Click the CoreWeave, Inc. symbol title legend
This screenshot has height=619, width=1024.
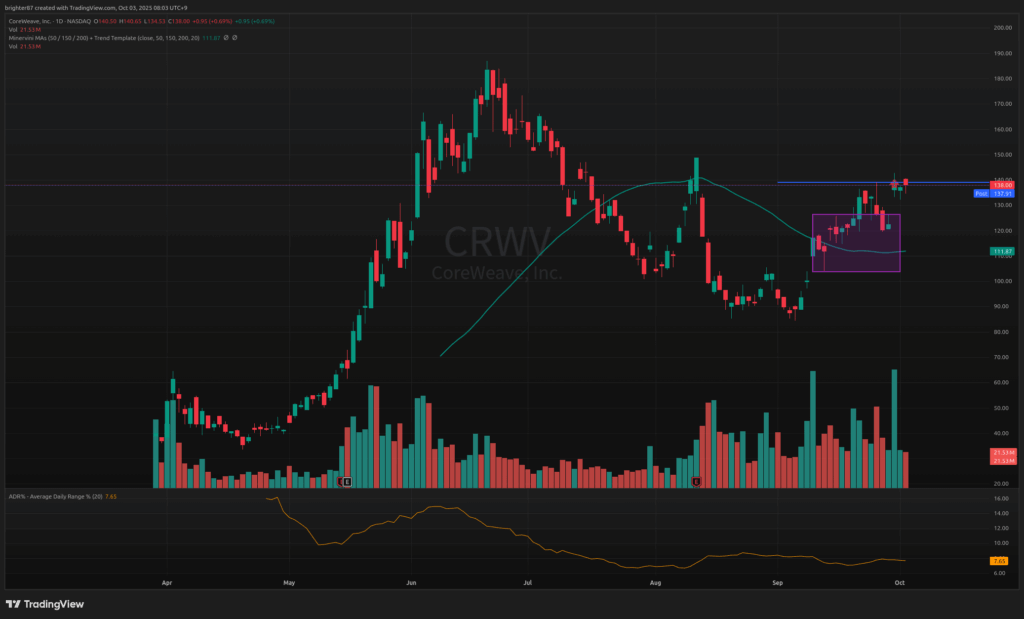40,21
